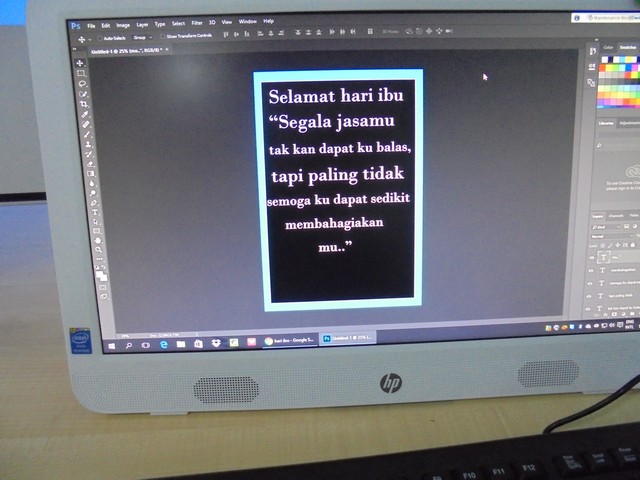Screen dimensions: 640x480
Task: Select the Brush tool
Action: (x=87, y=134)
